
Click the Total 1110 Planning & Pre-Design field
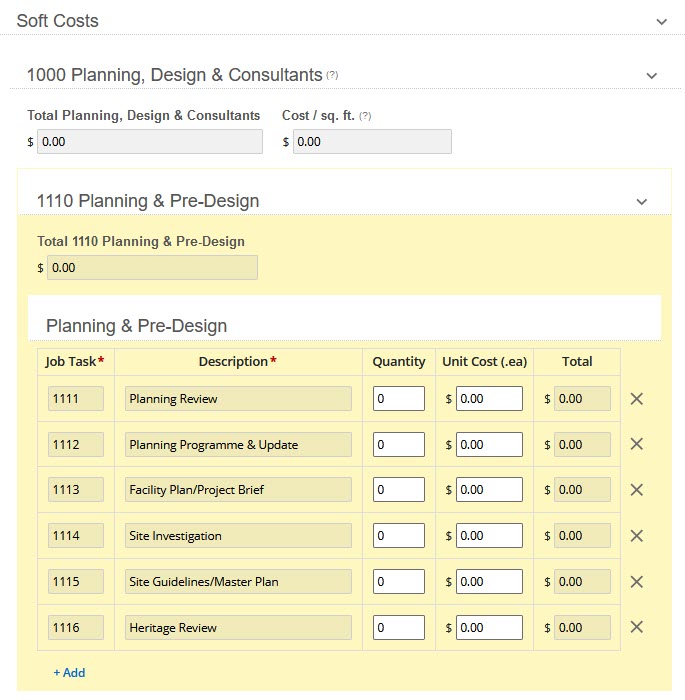pyautogui.click(x=152, y=268)
